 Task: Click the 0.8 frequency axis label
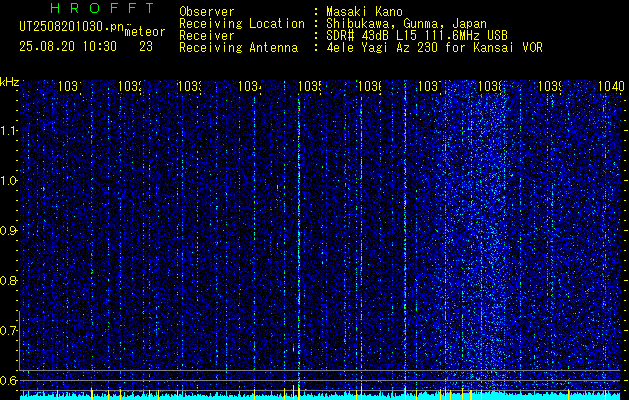[x=8, y=281]
